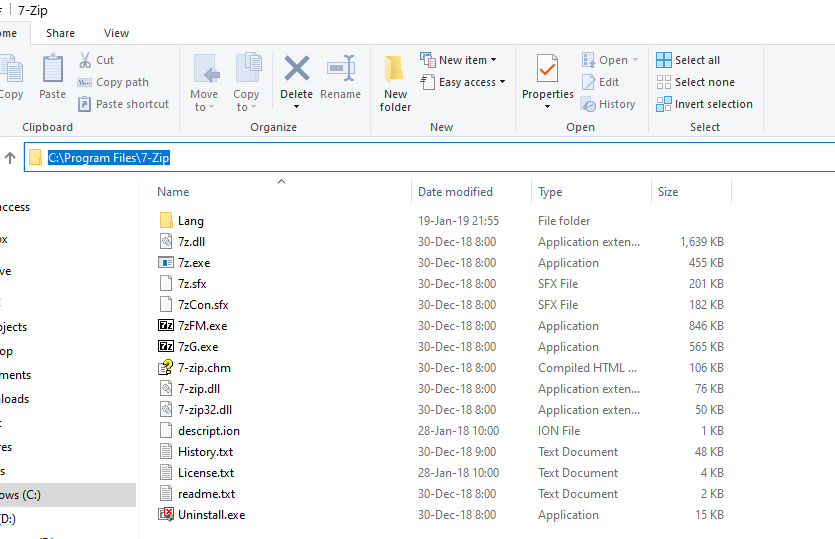Select the 7-zip.dll file

(x=199, y=389)
